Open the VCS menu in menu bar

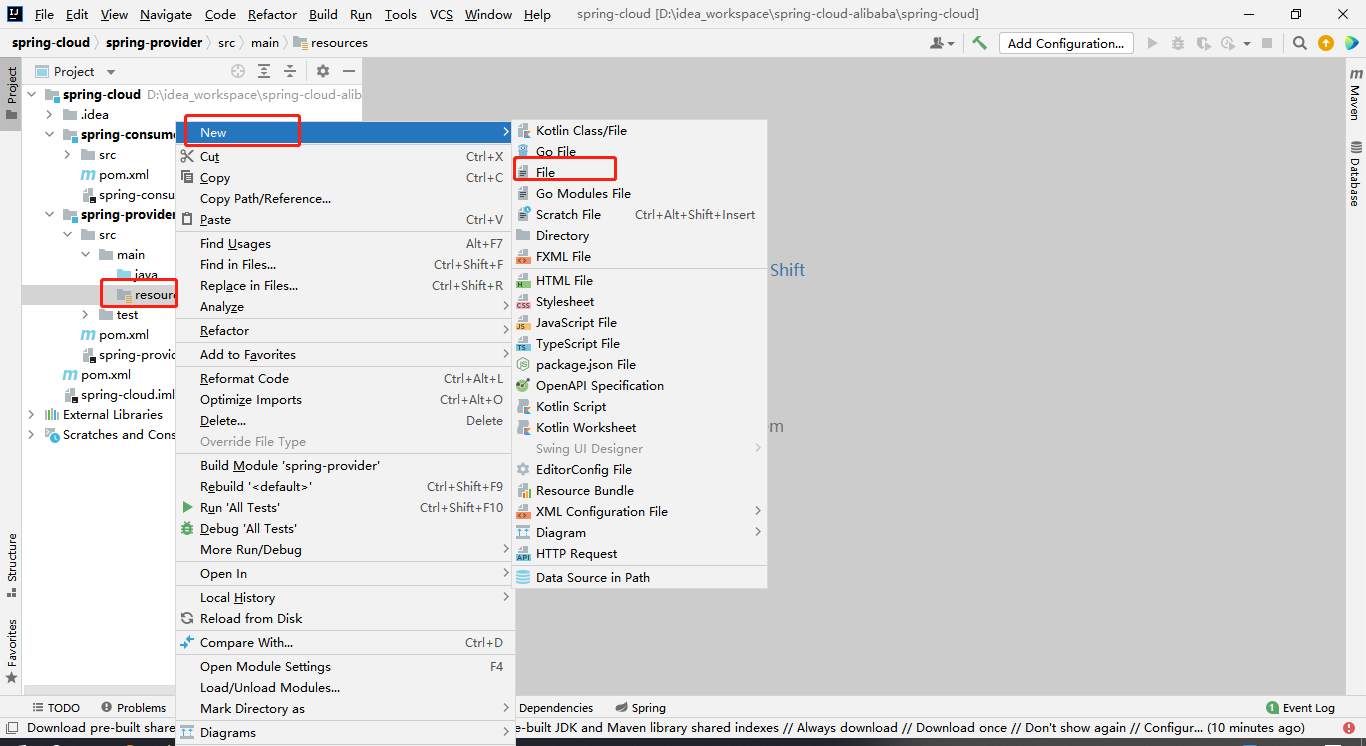click(441, 14)
